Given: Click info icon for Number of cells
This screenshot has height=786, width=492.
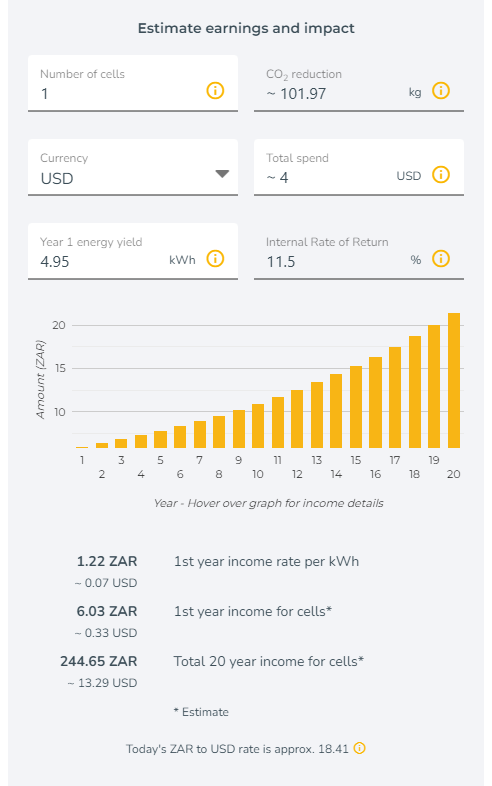Looking at the screenshot, I should [x=215, y=91].
